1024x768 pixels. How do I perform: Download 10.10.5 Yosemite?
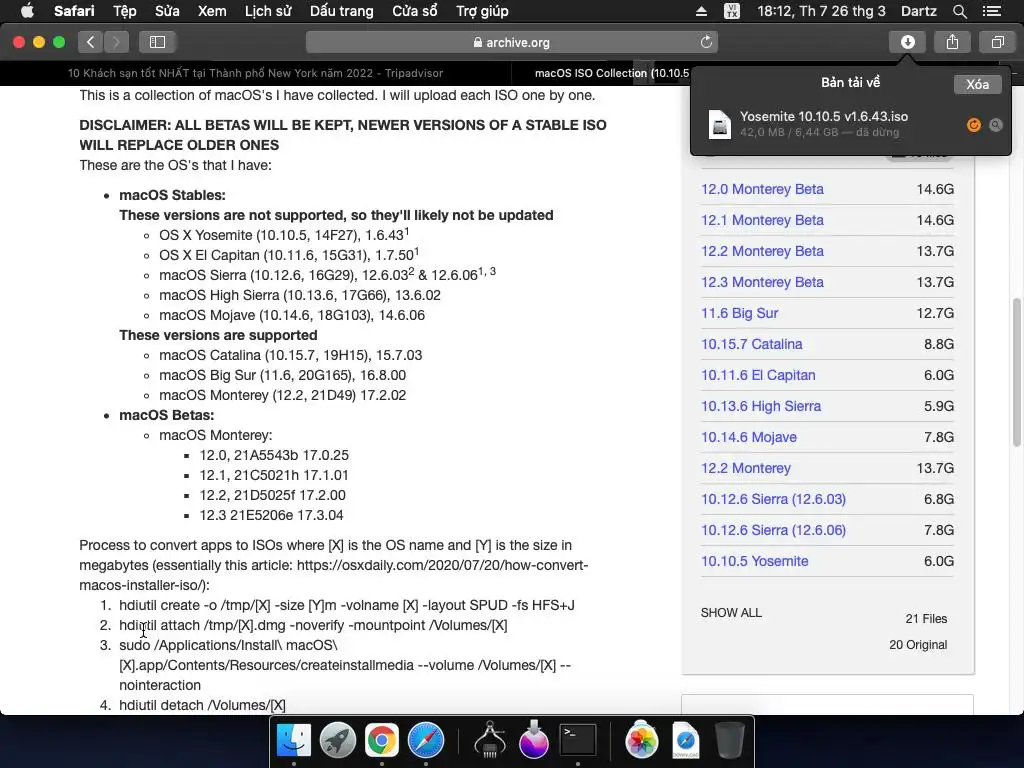click(754, 562)
